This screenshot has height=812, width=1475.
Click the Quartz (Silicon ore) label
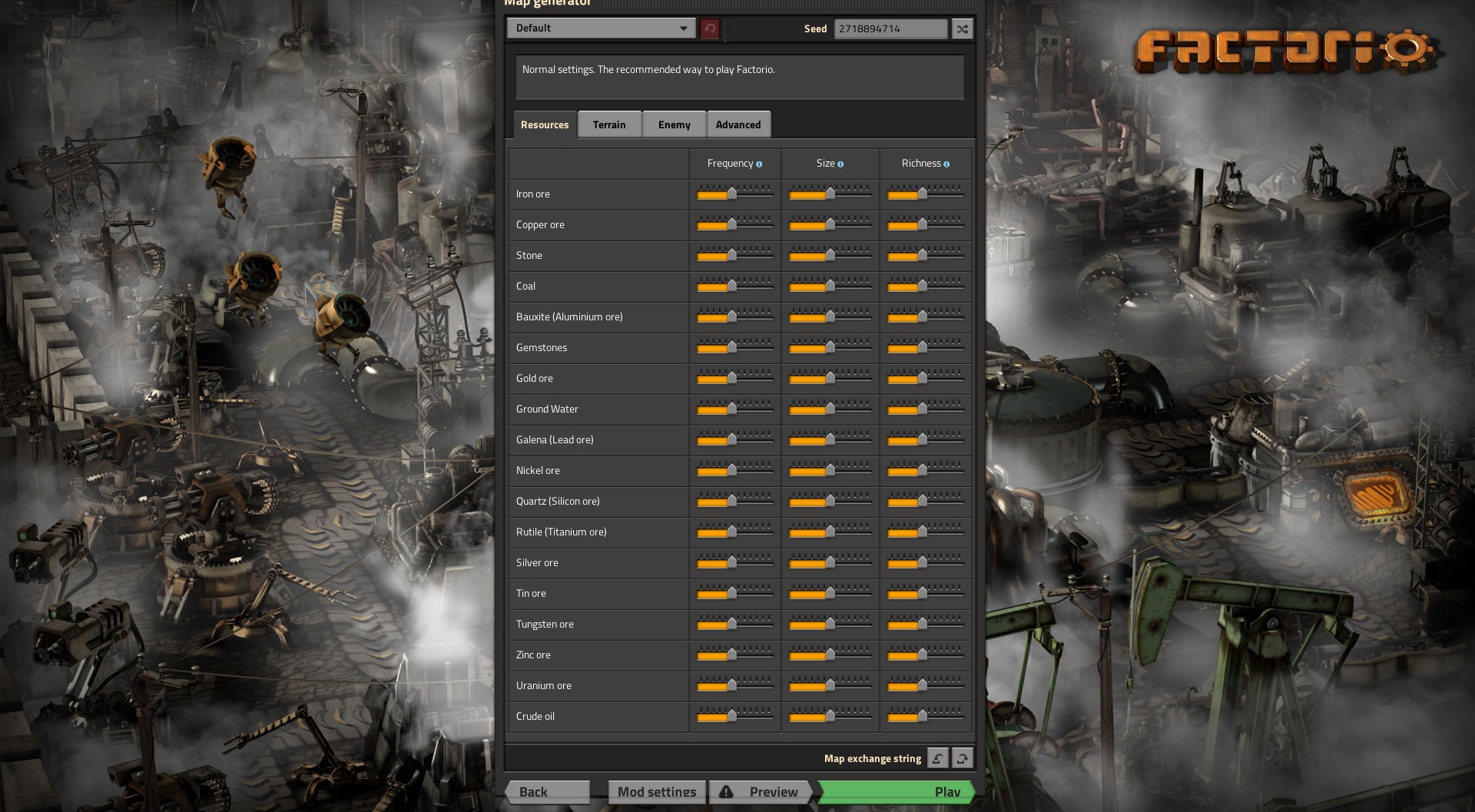[558, 502]
